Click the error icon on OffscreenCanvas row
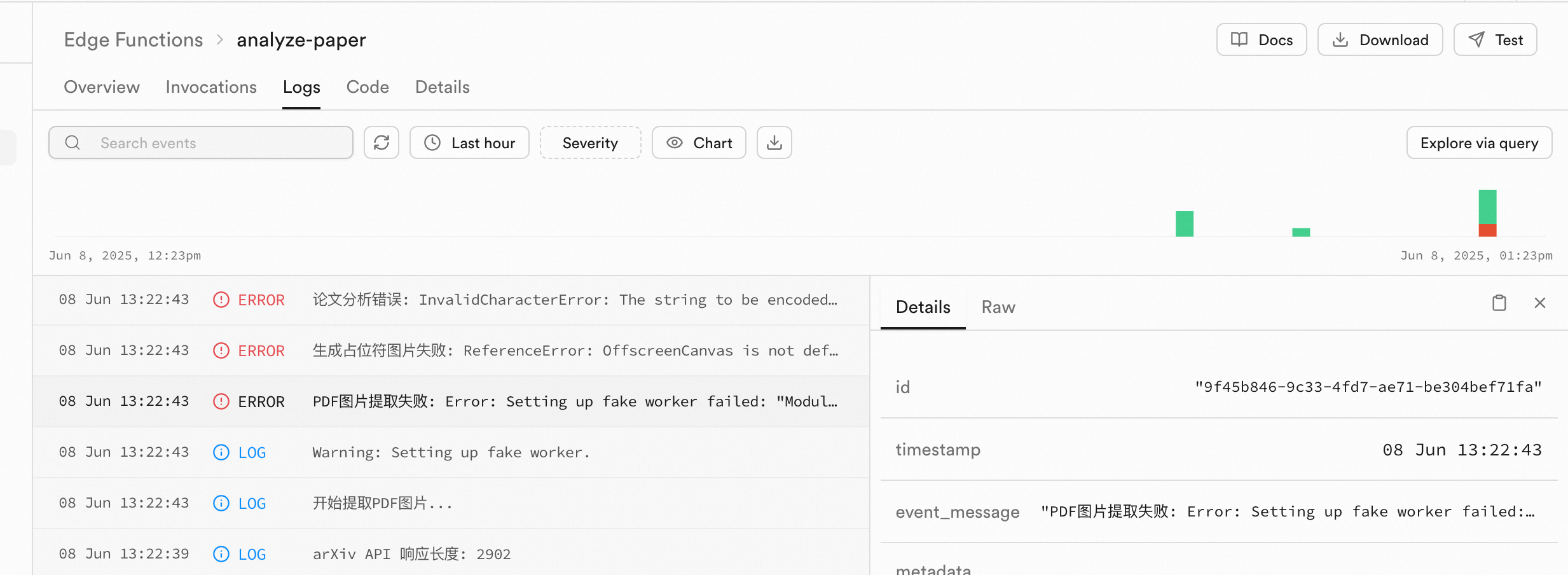This screenshot has width=1568, height=575. [221, 350]
